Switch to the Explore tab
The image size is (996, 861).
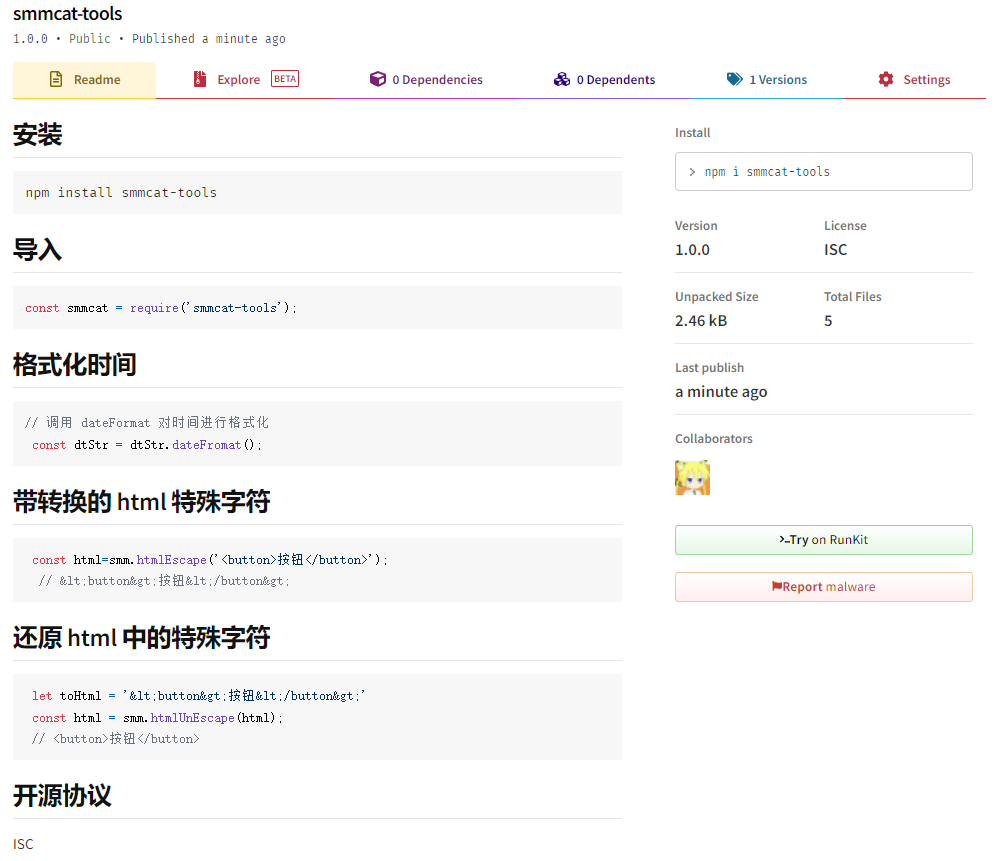point(245,80)
